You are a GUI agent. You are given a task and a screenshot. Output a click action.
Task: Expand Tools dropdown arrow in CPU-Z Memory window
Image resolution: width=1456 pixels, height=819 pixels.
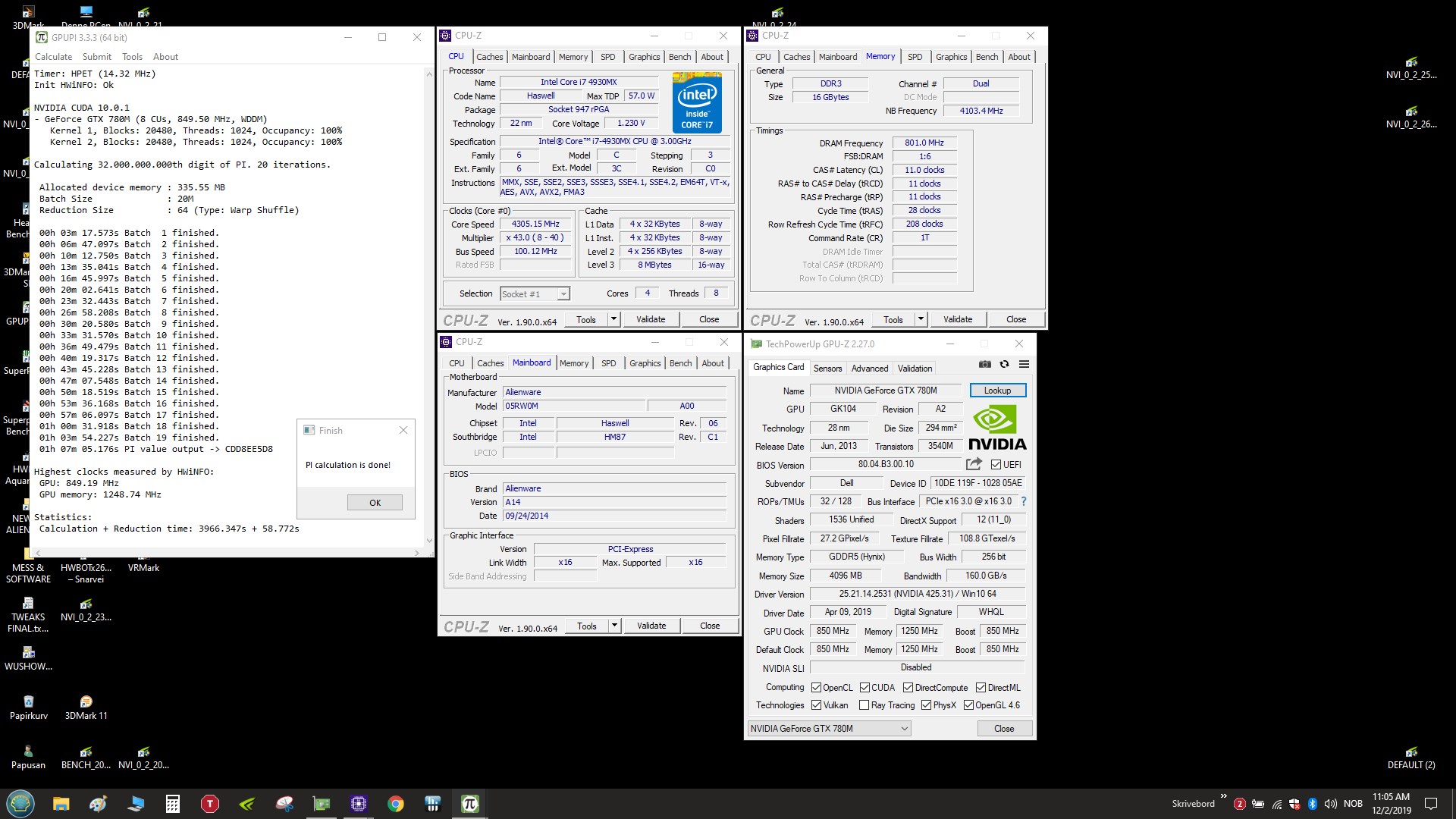tap(921, 319)
